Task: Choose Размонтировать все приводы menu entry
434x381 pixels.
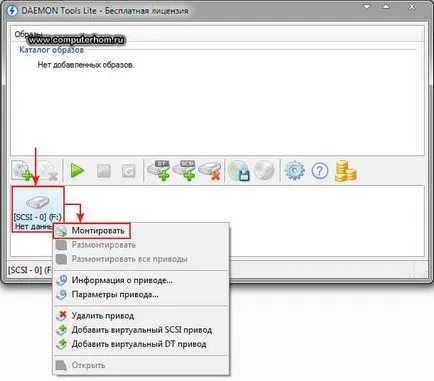Action: click(x=142, y=259)
